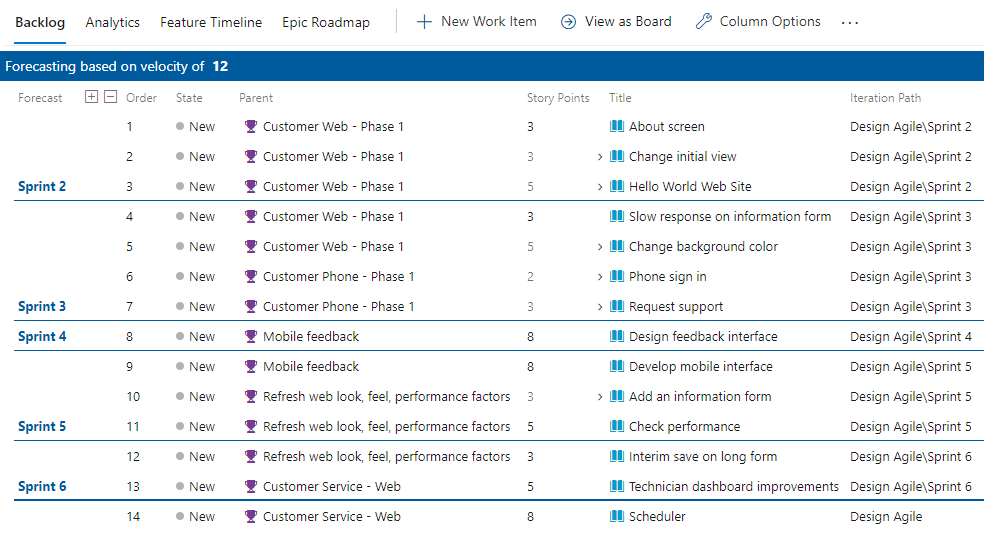Click New Work Item button

(477, 22)
